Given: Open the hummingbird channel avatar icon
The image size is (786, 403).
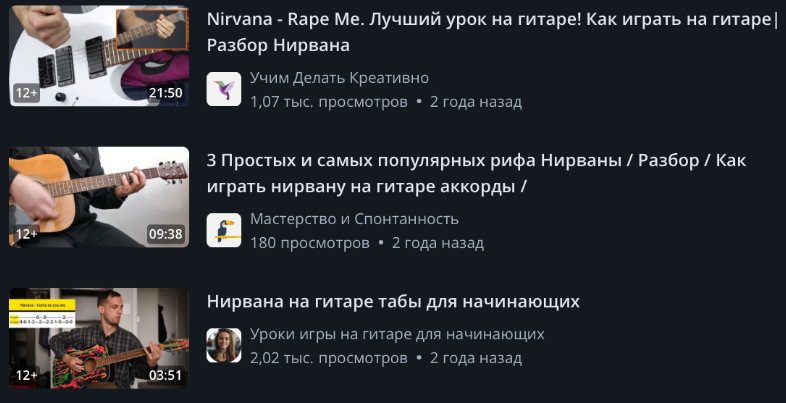Looking at the screenshot, I should [224, 89].
